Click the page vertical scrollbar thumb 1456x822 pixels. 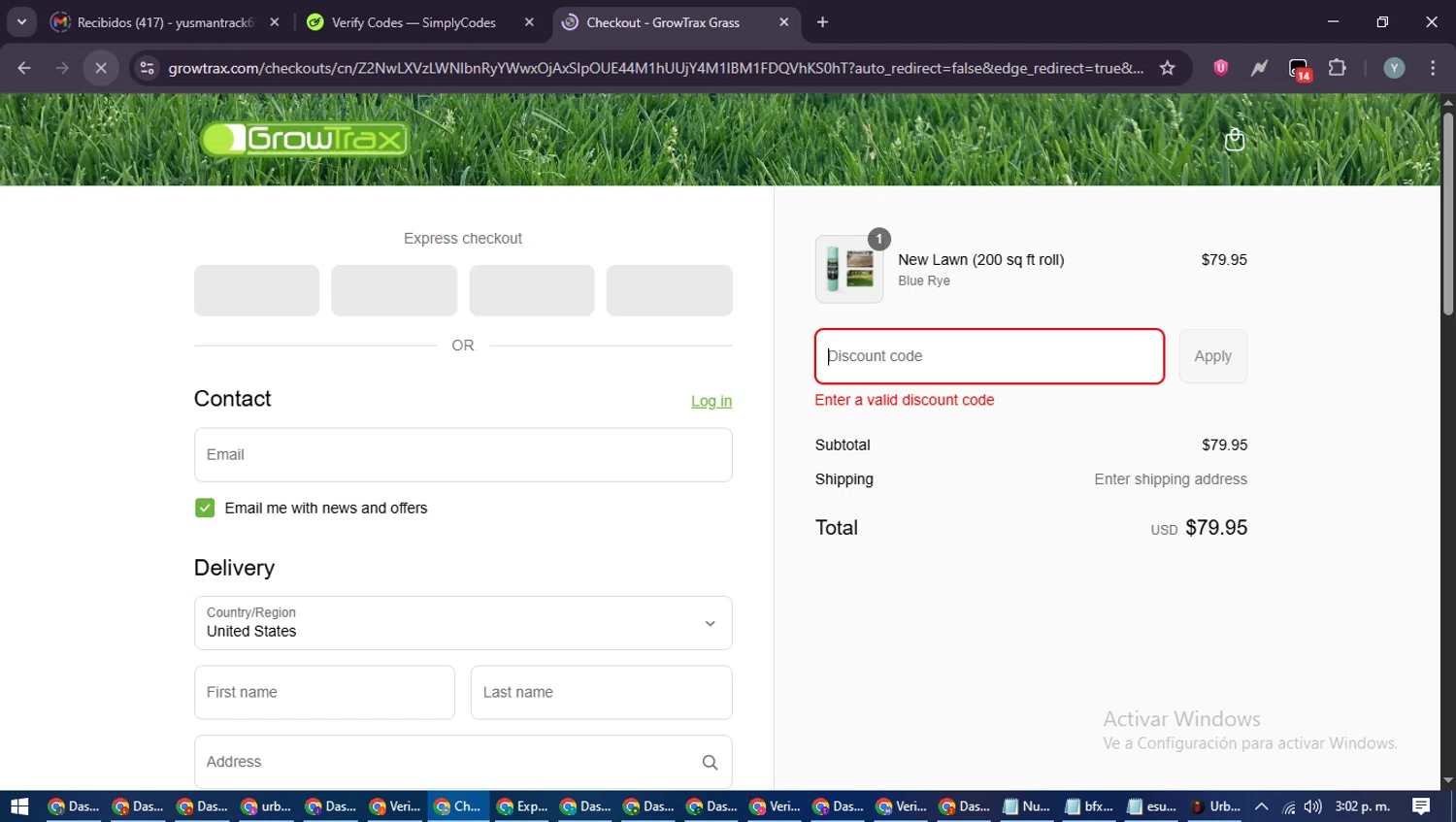pyautogui.click(x=1447, y=214)
